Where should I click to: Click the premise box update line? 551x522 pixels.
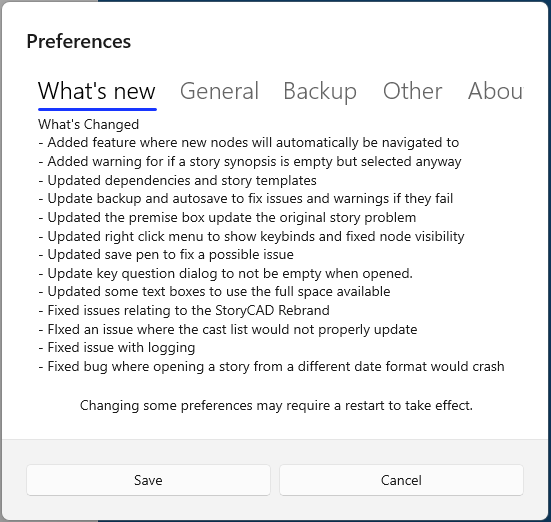(x=227, y=218)
